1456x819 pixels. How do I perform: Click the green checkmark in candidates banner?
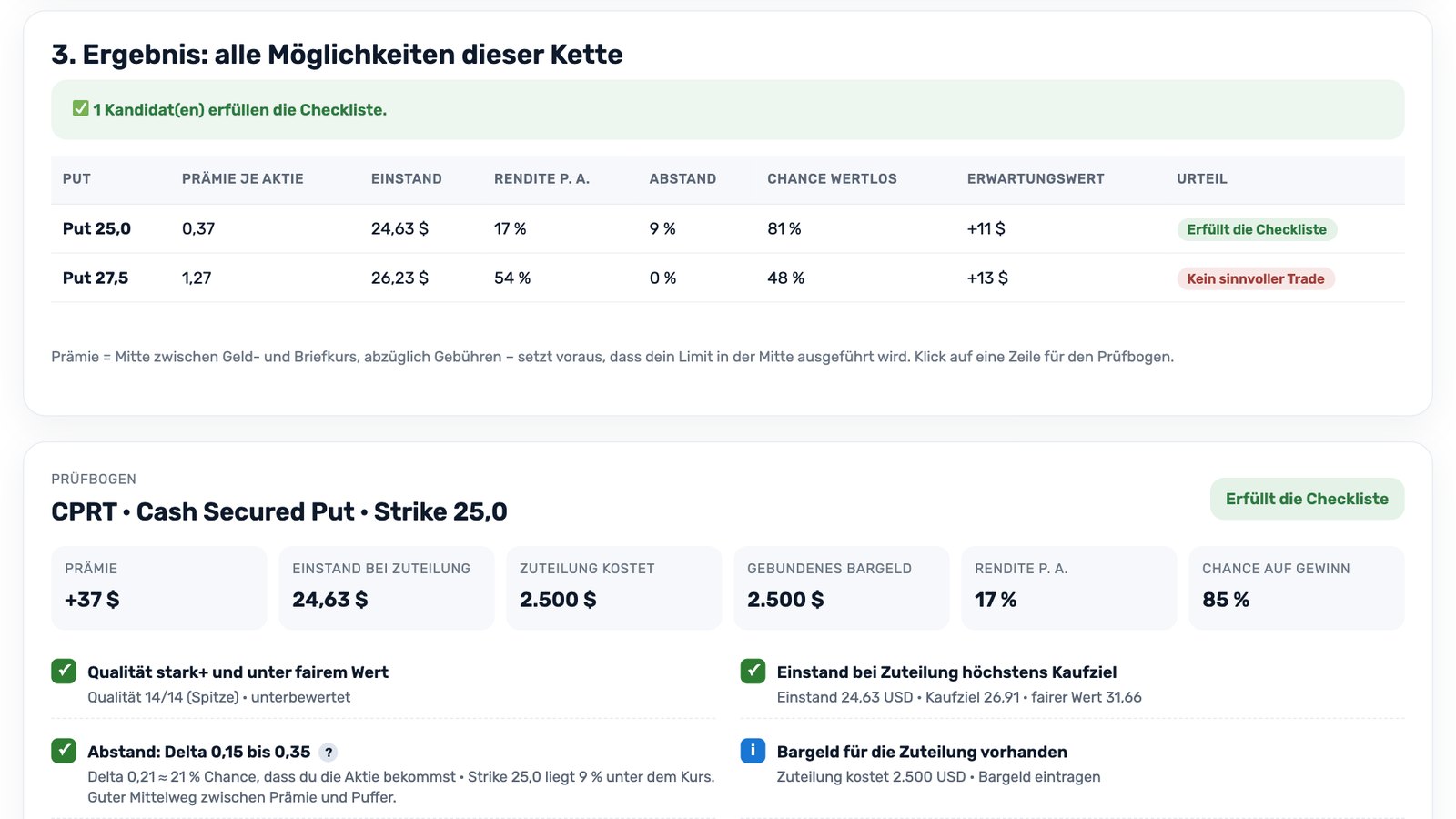(81, 108)
